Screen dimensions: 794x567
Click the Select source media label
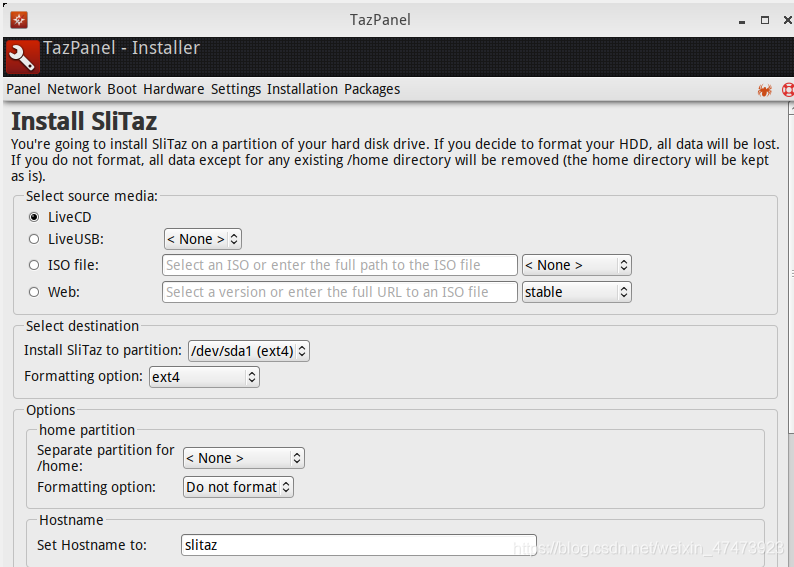92,196
